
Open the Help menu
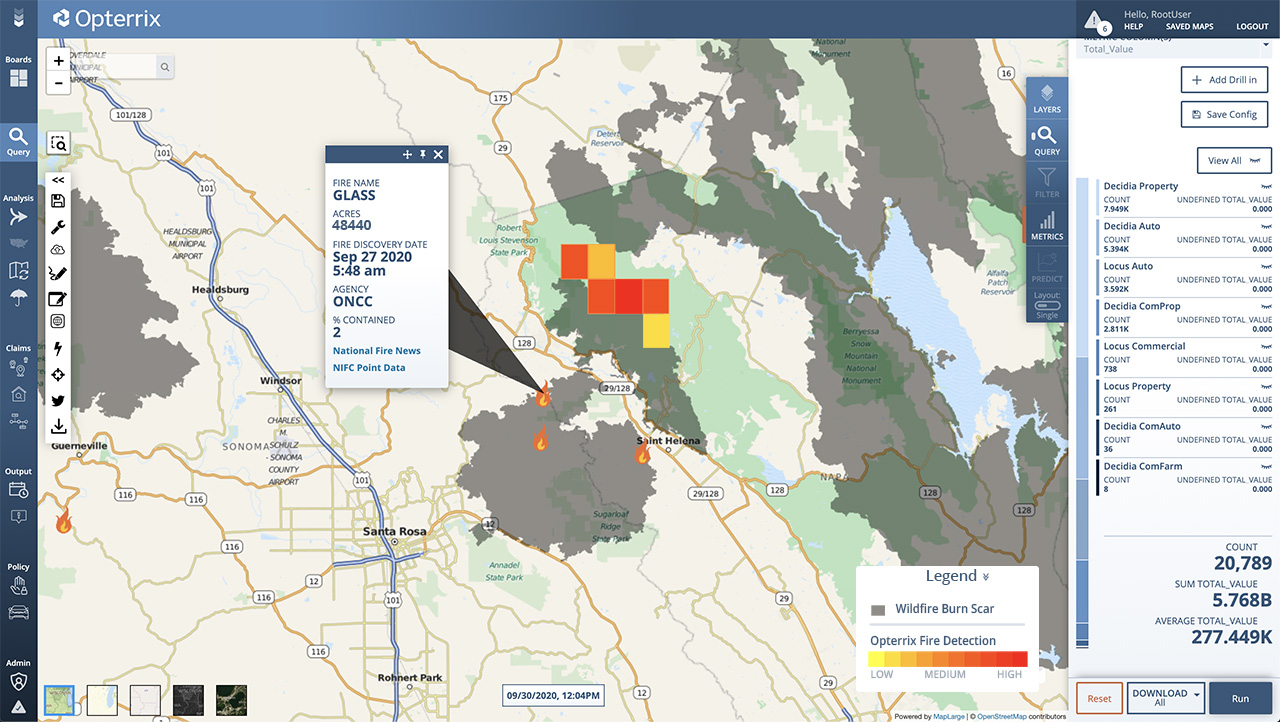pyautogui.click(x=1133, y=27)
